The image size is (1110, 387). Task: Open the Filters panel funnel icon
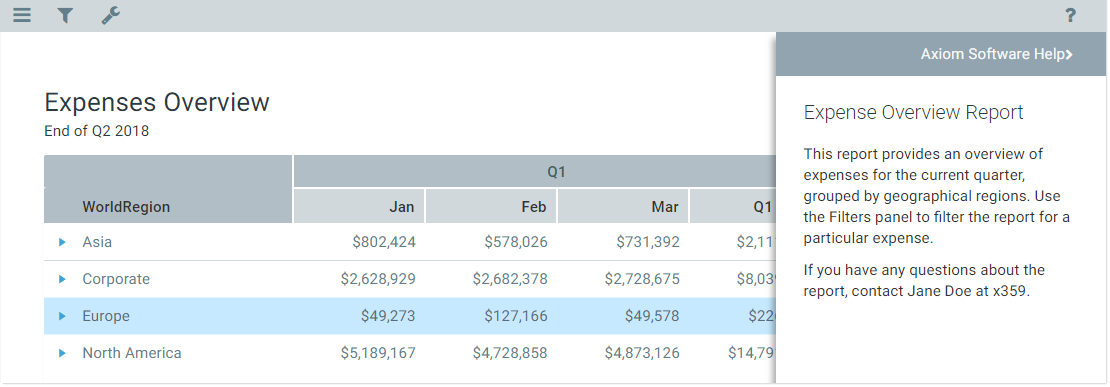65,15
